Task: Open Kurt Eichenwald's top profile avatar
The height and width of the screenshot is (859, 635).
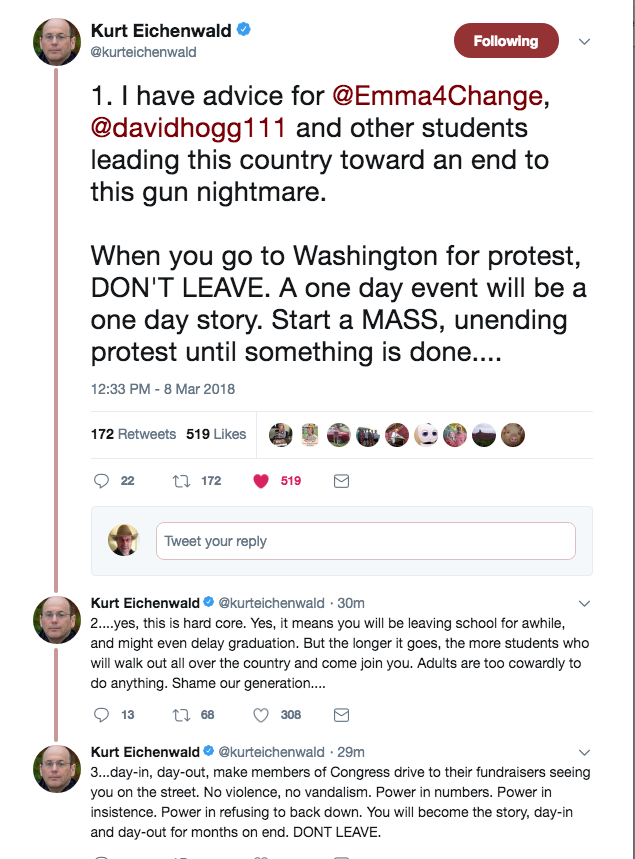Action: [57, 42]
